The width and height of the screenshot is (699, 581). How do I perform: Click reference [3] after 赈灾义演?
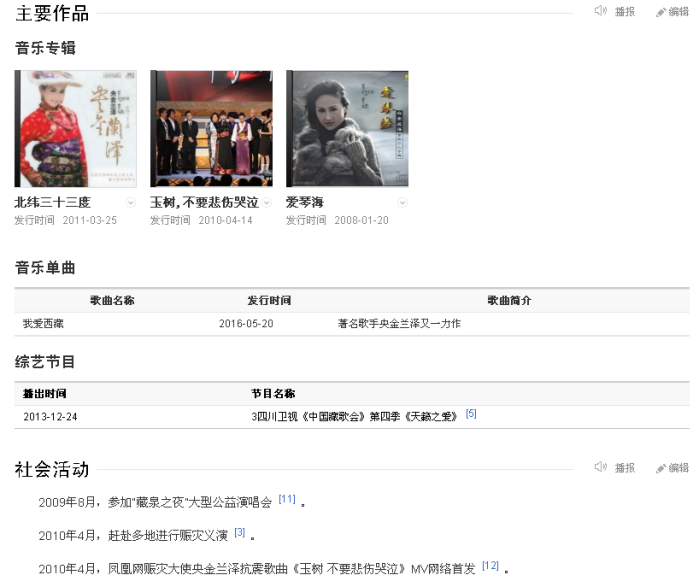click(x=240, y=532)
